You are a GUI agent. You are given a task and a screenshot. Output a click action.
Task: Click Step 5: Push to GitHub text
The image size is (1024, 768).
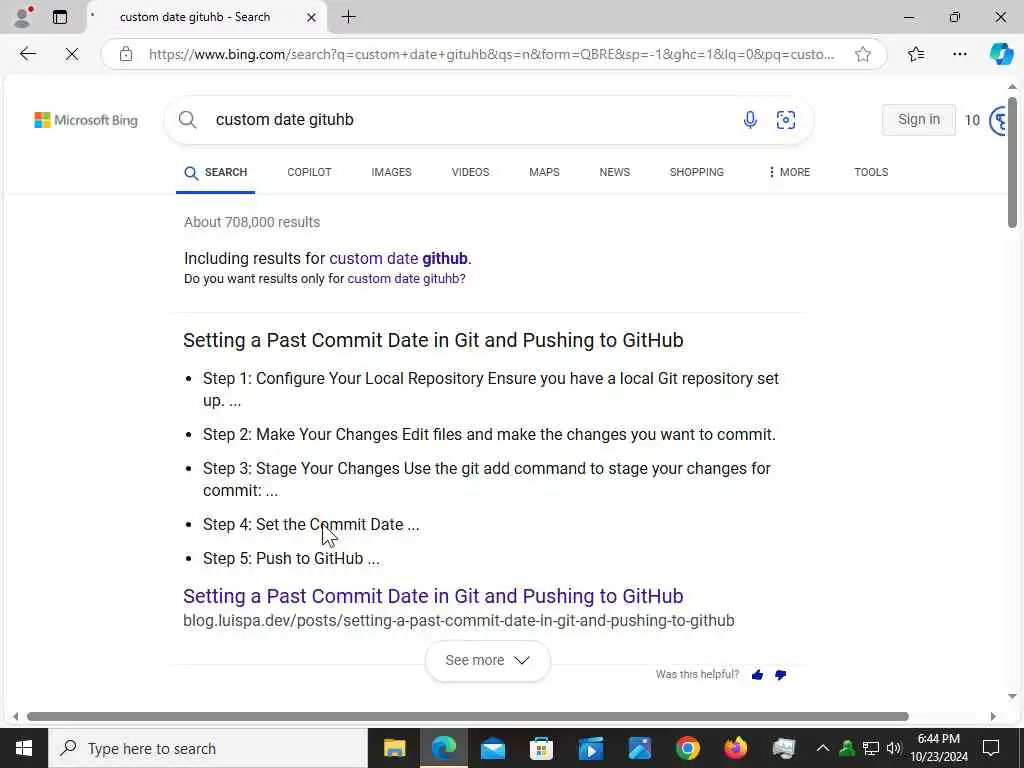291,558
